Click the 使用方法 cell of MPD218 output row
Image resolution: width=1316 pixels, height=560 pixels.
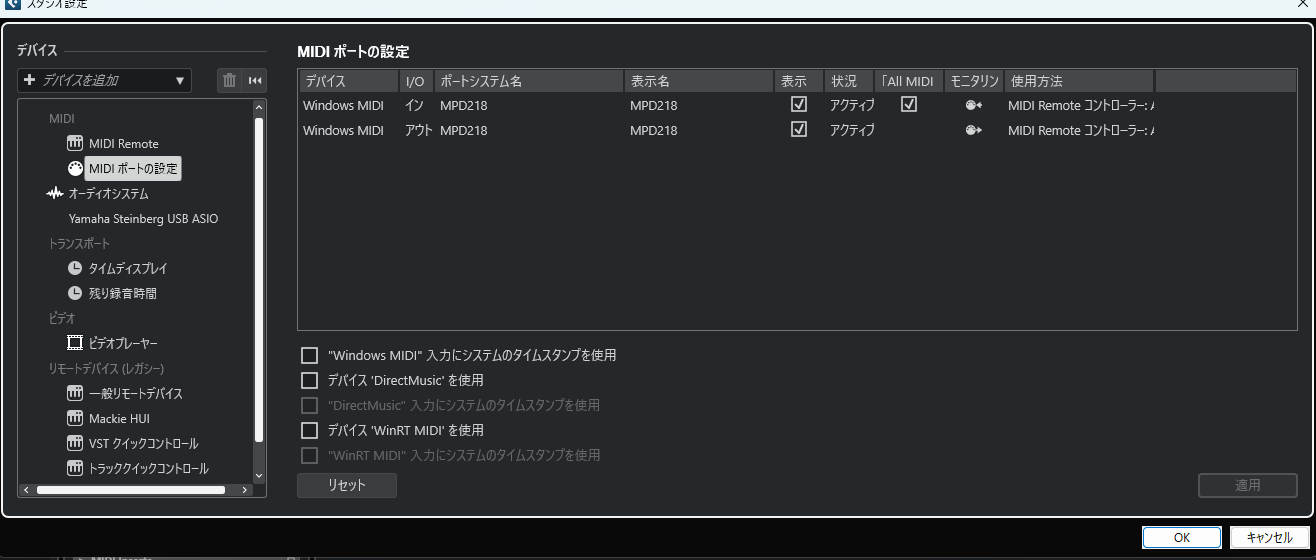click(1080, 130)
